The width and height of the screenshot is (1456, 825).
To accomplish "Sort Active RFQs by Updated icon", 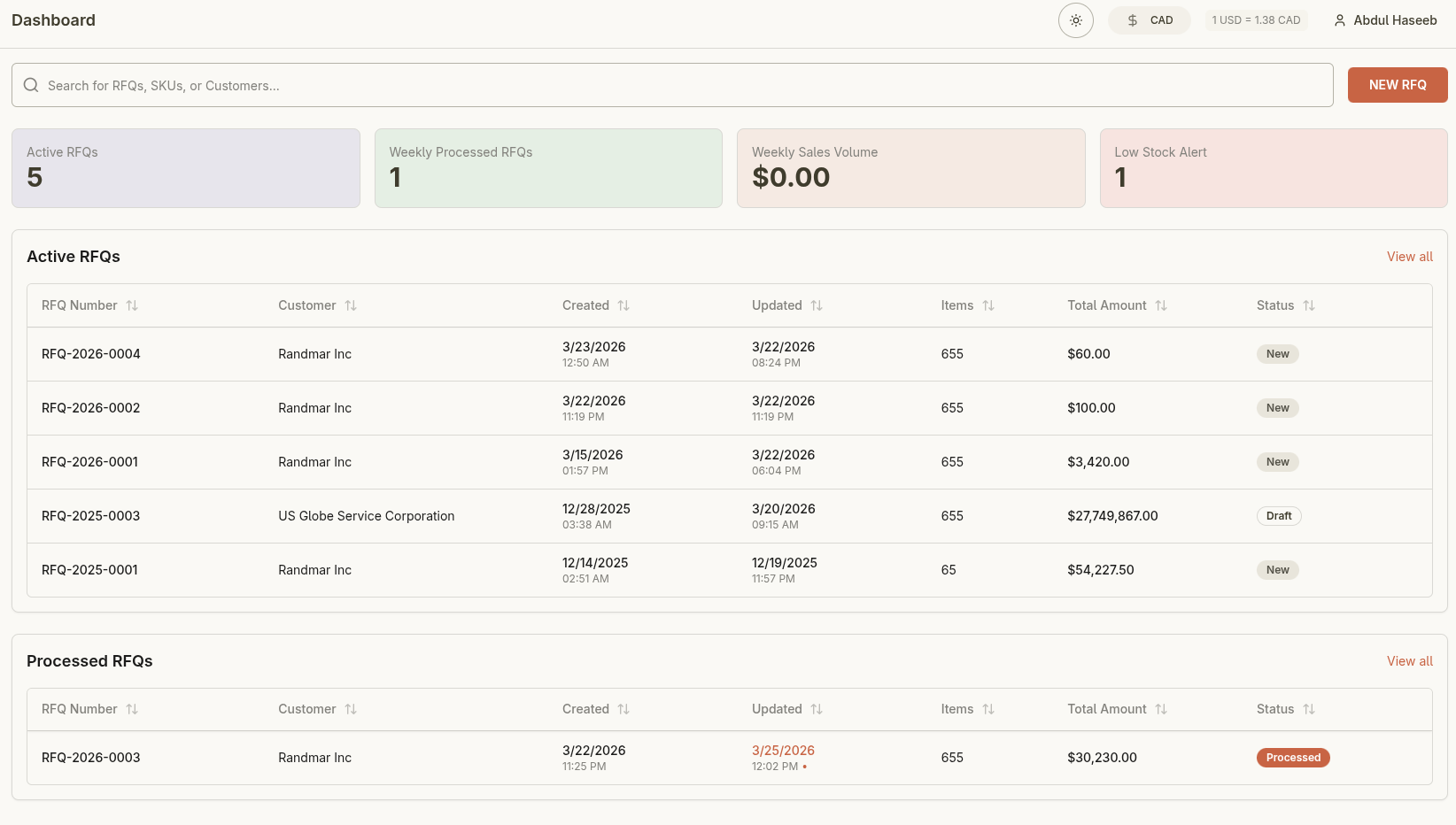I will (817, 305).
